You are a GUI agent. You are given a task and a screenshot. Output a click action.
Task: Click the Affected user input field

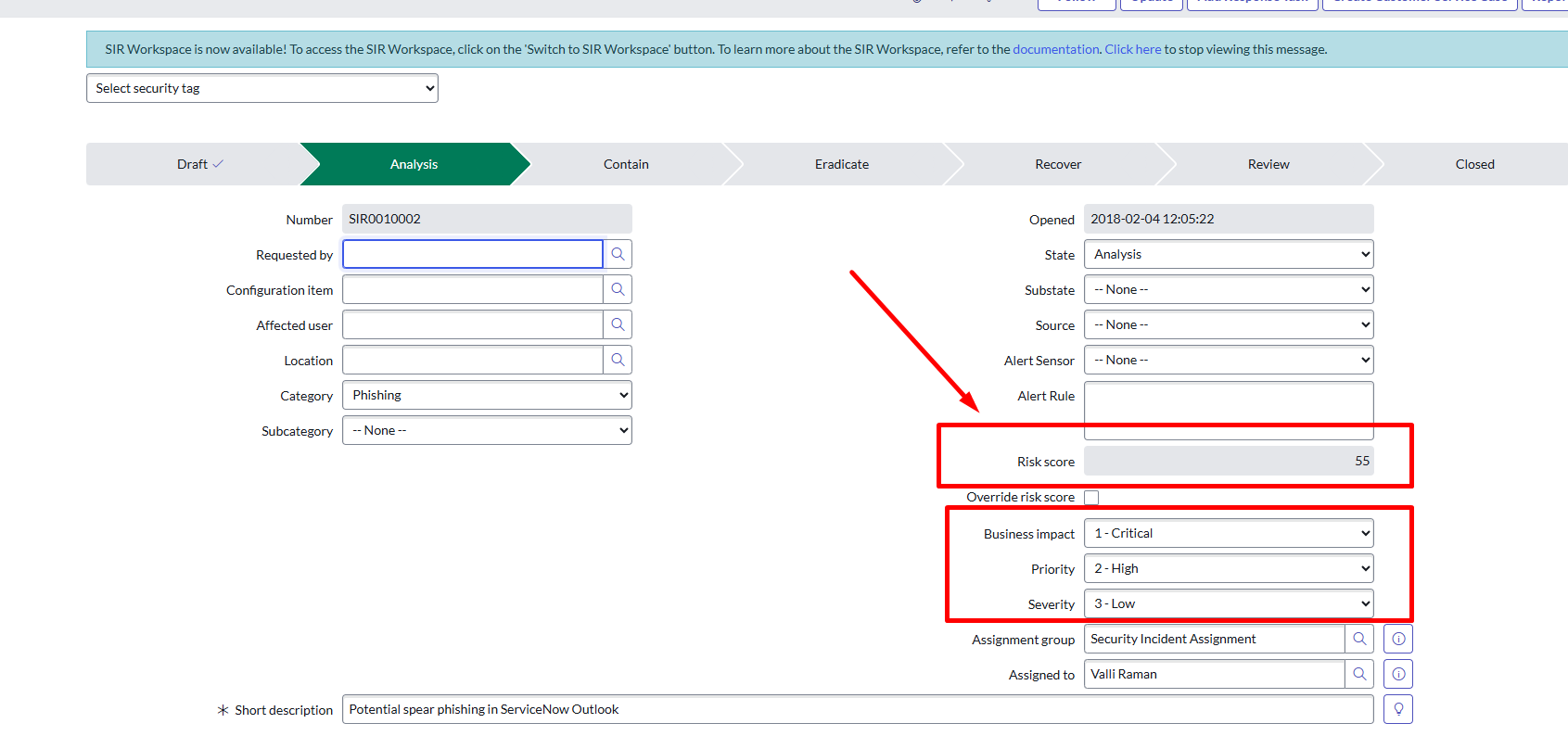(x=473, y=324)
